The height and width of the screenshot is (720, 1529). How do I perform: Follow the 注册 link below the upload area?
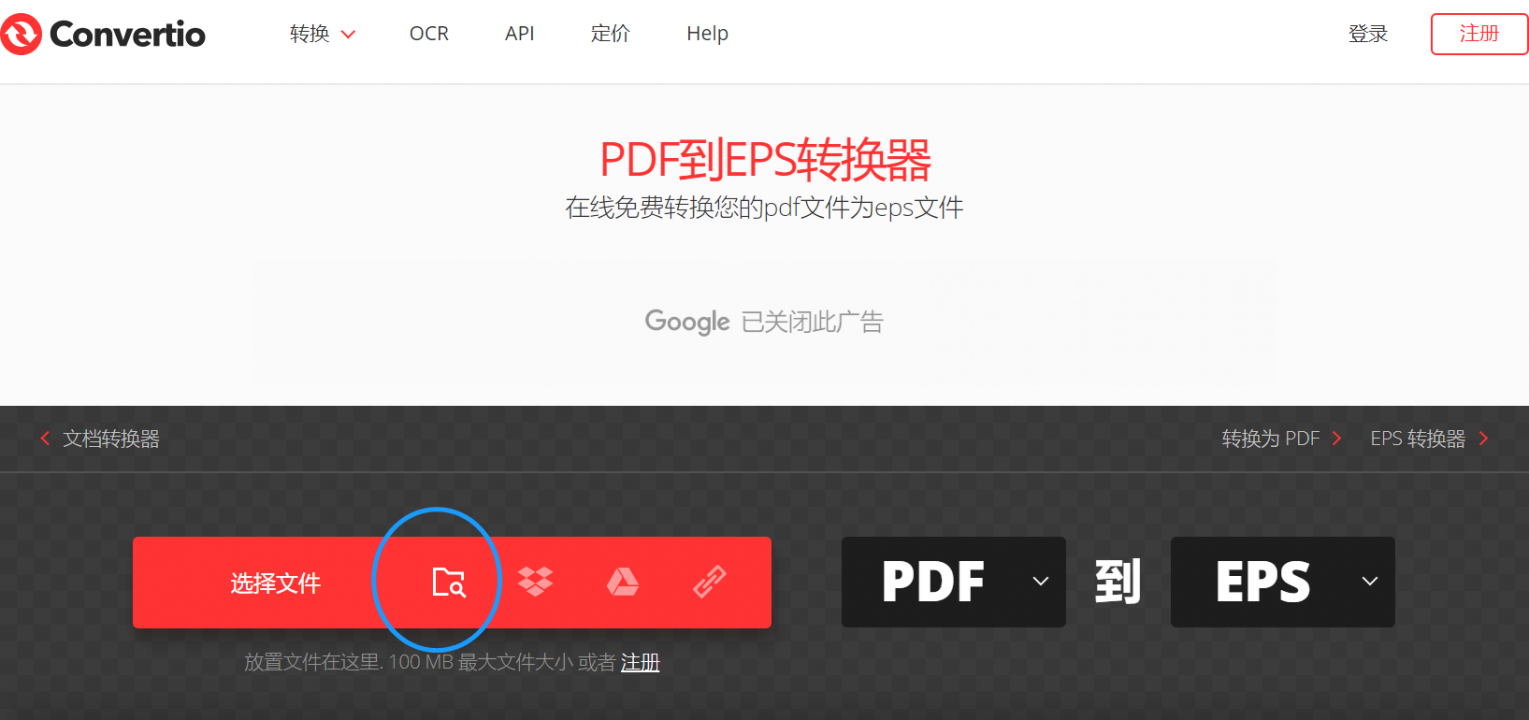pos(640,662)
